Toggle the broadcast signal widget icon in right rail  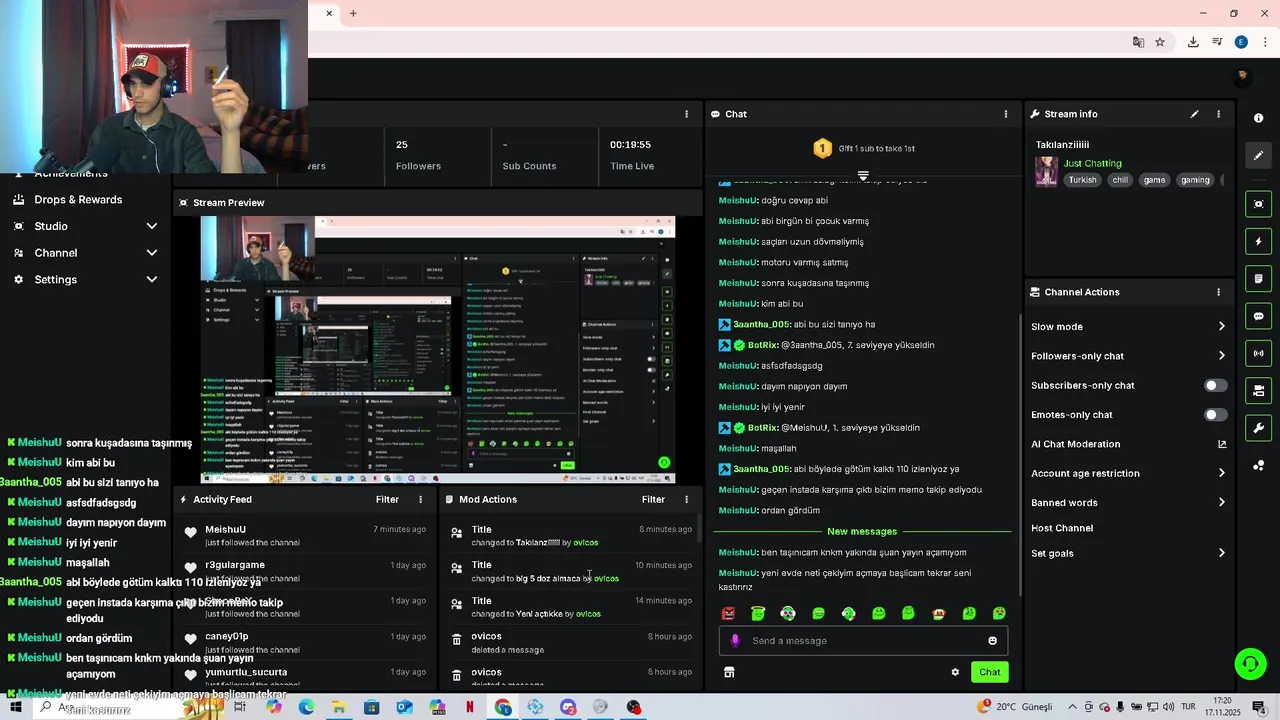(x=1258, y=353)
